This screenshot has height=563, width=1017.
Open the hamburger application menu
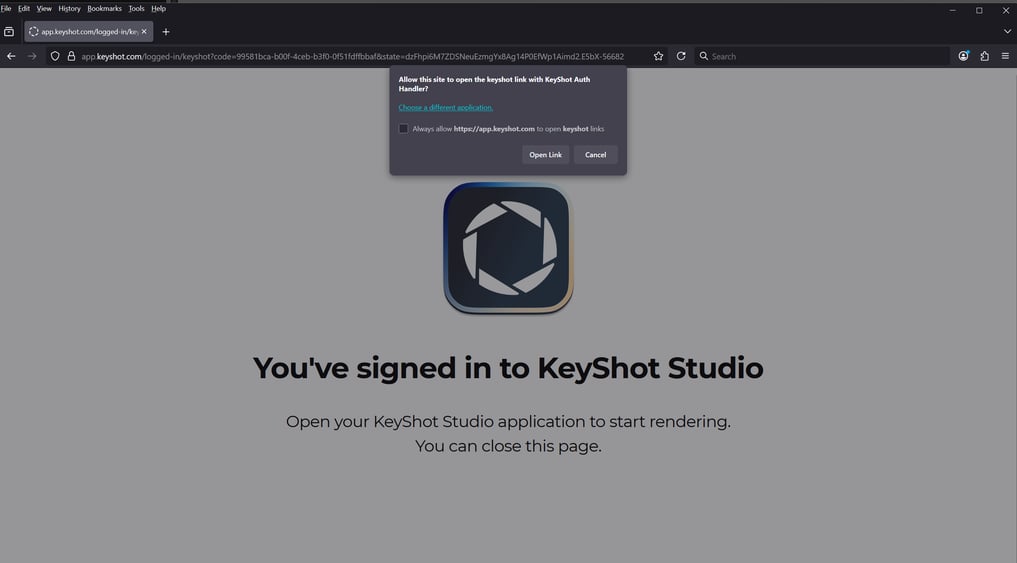coord(1005,56)
